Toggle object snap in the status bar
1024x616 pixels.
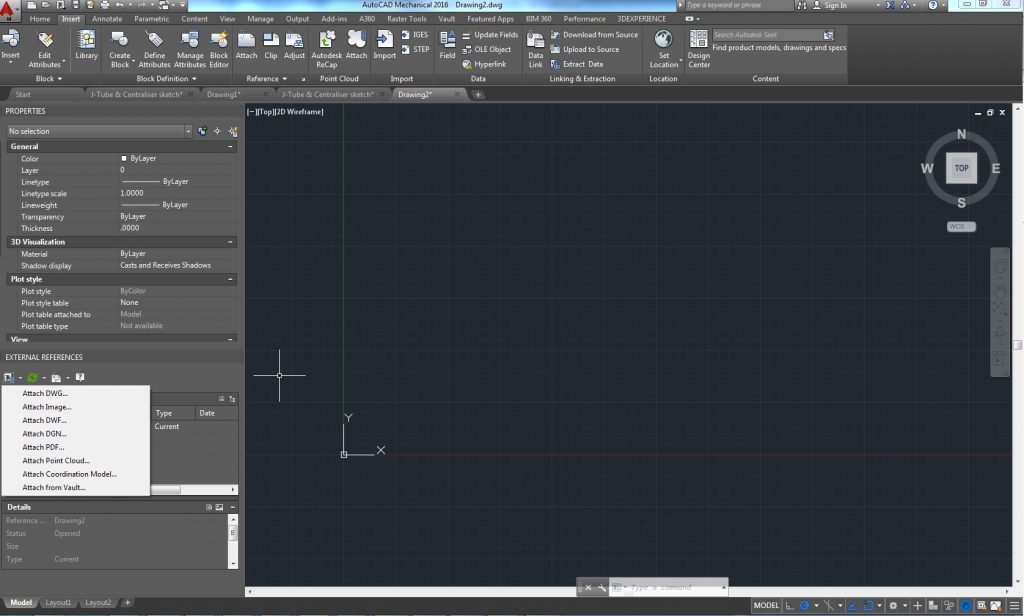(868, 605)
